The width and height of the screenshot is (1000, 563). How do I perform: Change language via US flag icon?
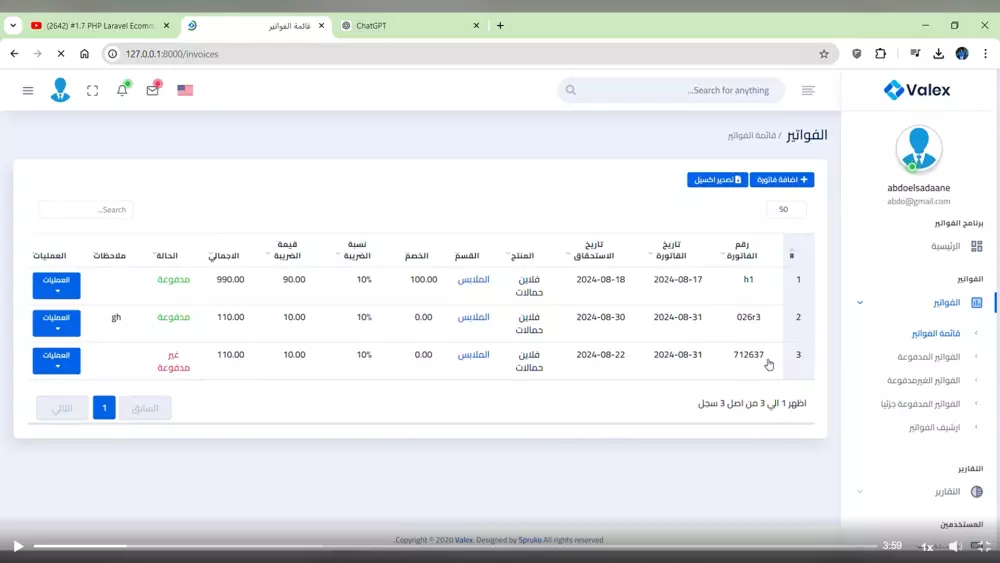(185, 91)
